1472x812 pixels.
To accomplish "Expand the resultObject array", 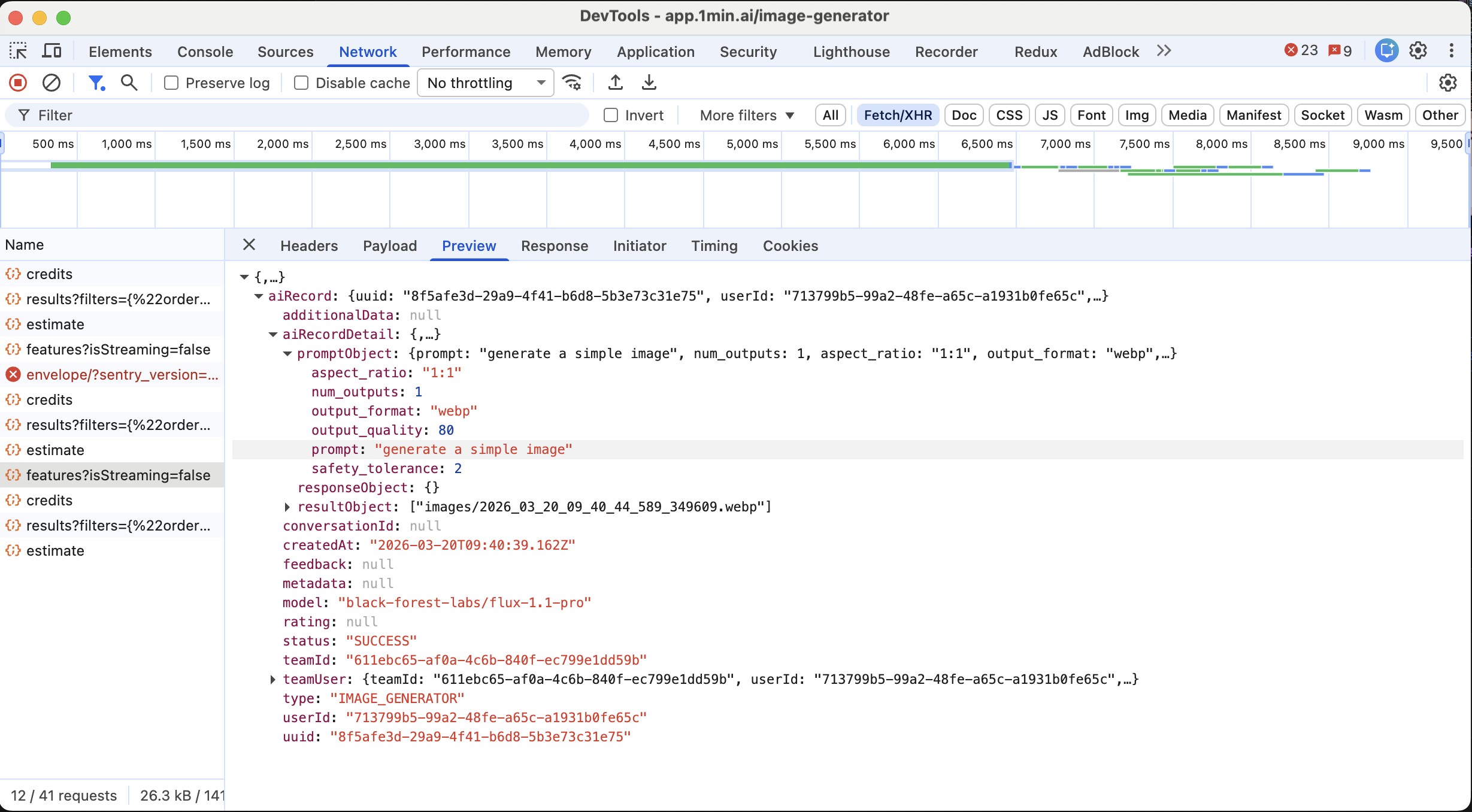I will pos(287,507).
